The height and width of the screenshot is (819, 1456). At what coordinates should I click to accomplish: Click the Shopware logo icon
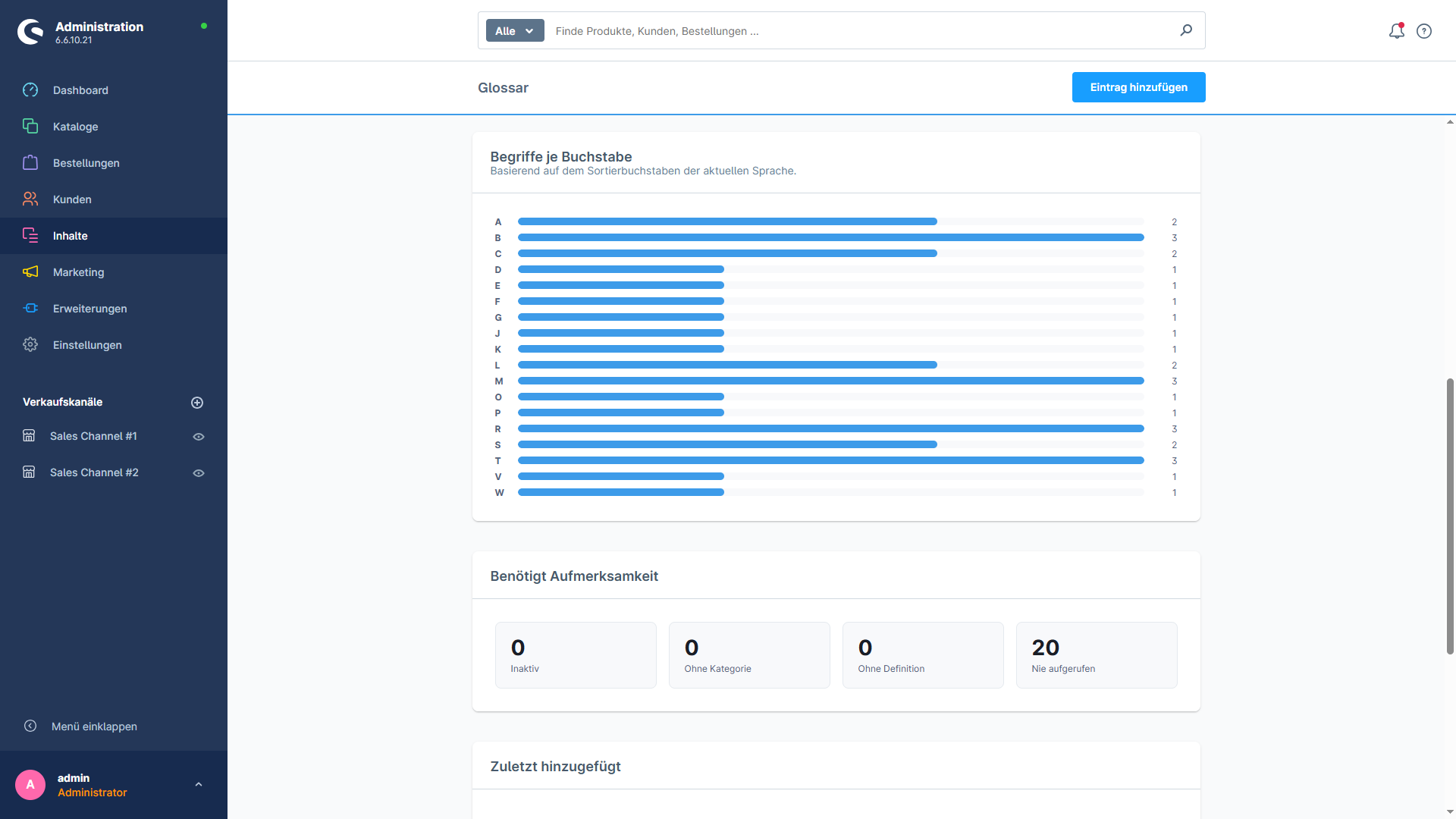30,32
